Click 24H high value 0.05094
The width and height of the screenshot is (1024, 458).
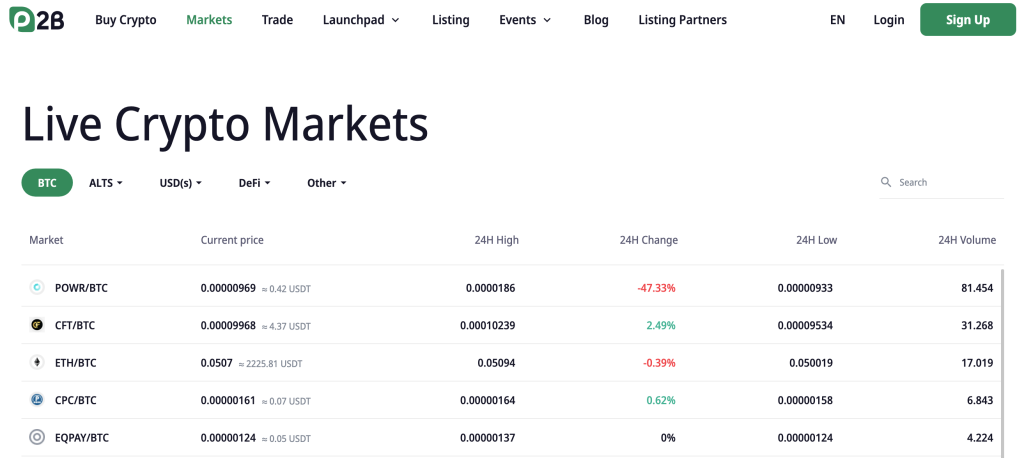(496, 363)
